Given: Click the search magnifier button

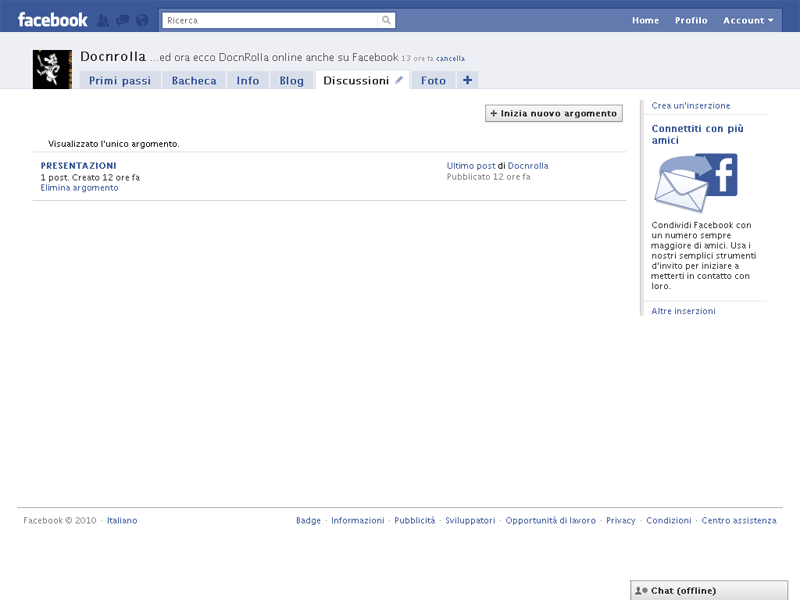Looking at the screenshot, I should pos(386,20).
